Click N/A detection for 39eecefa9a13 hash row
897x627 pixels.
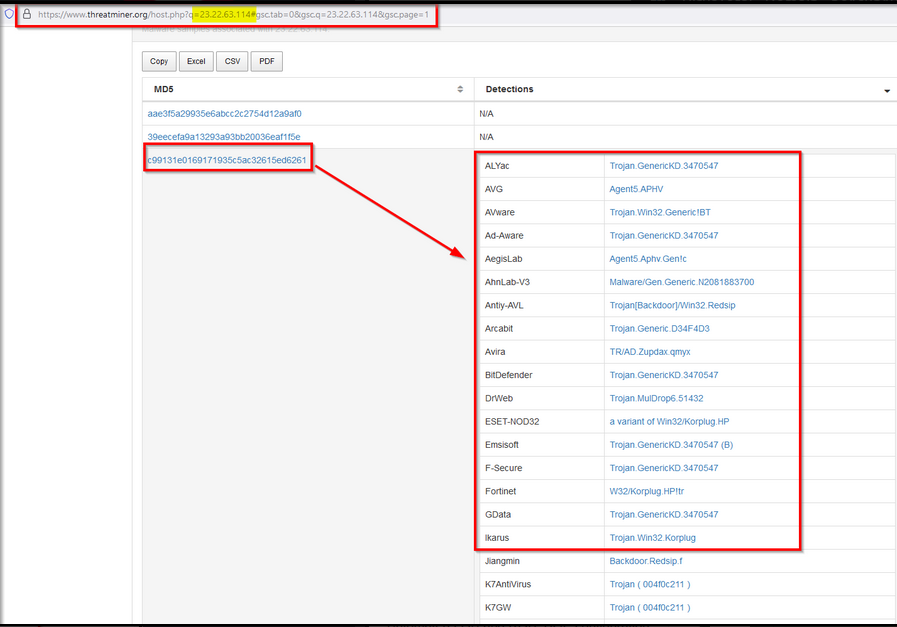pos(486,137)
